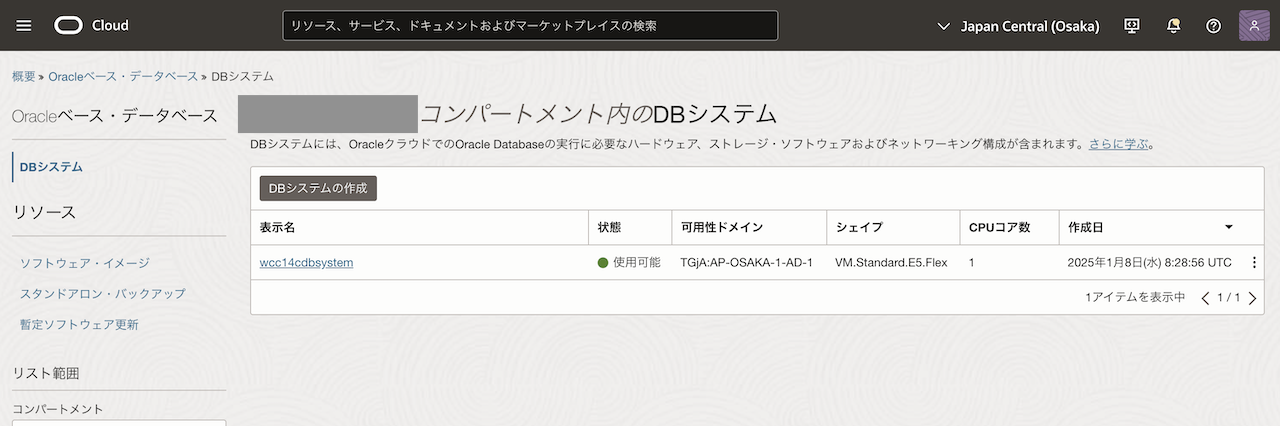Click the シェイプ column header

tap(859, 228)
